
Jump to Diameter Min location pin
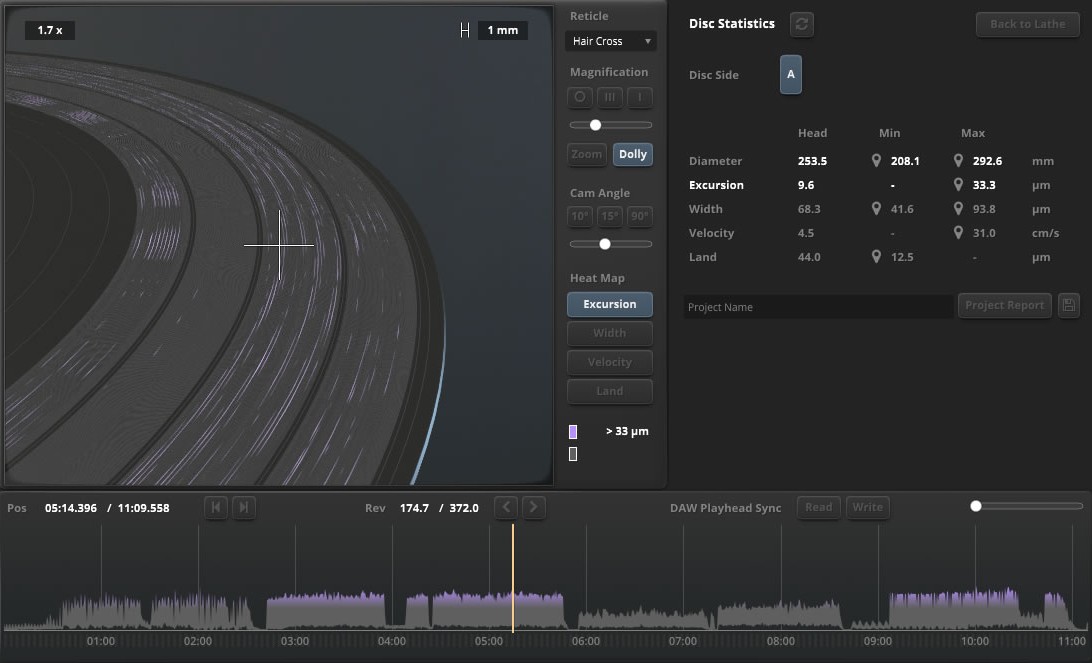pos(876,161)
